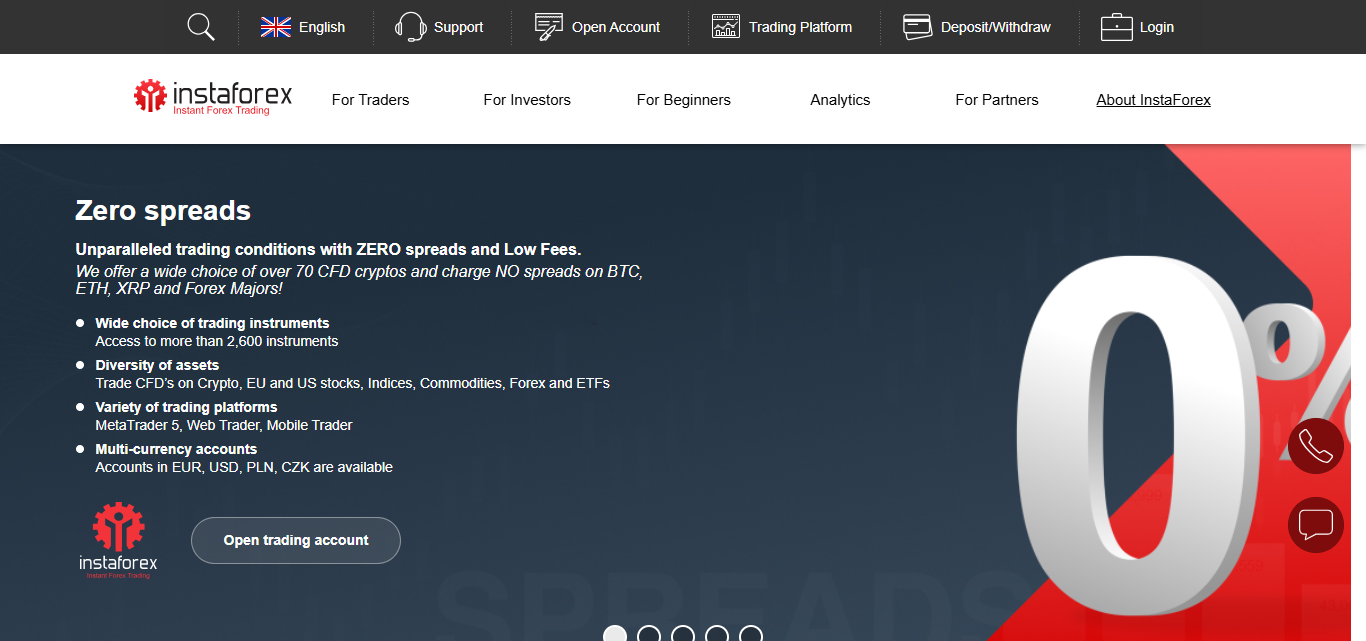The image size is (1366, 641).
Task: Open the For Investors menu
Action: pos(527,100)
